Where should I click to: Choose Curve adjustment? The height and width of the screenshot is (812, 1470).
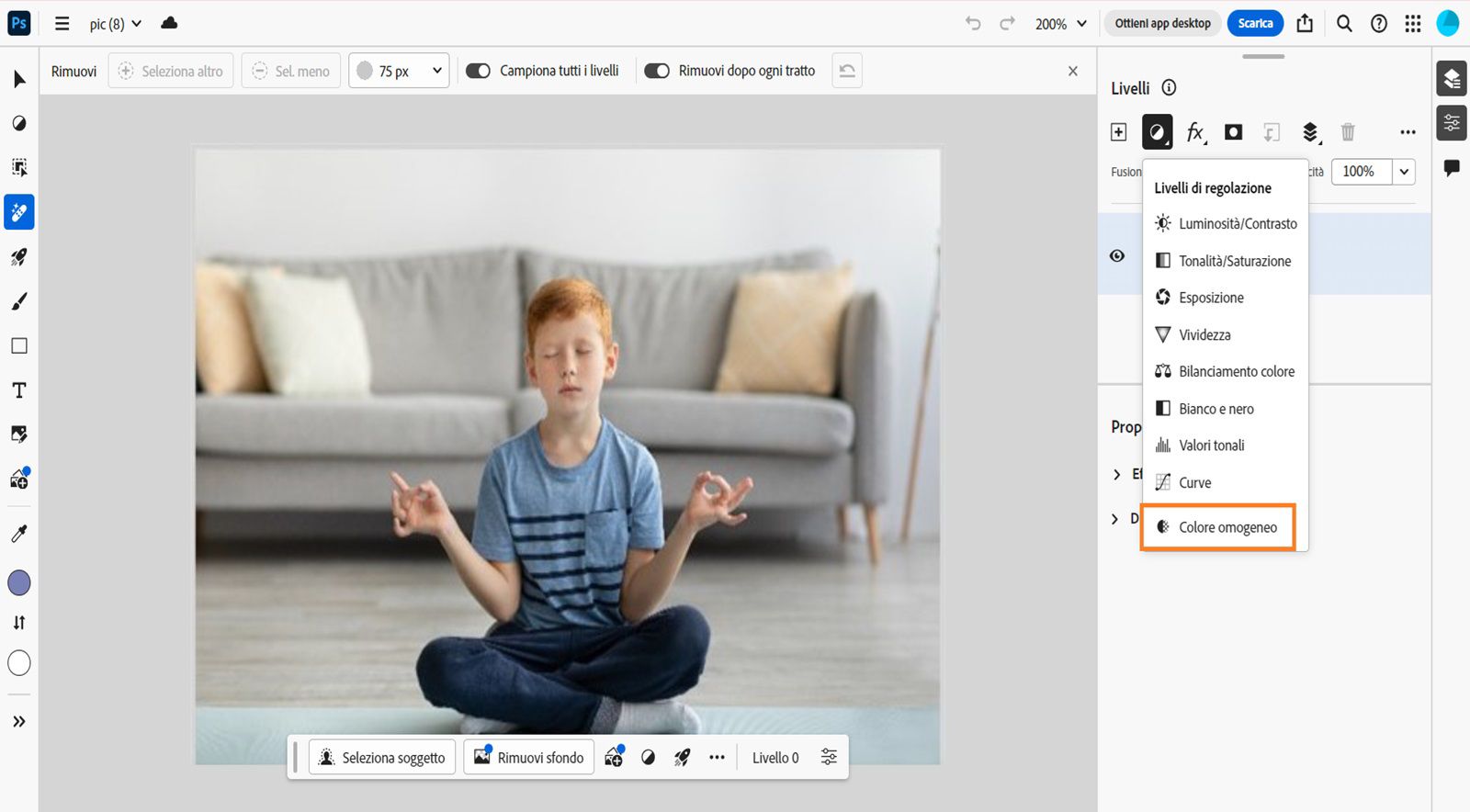click(x=1226, y=482)
